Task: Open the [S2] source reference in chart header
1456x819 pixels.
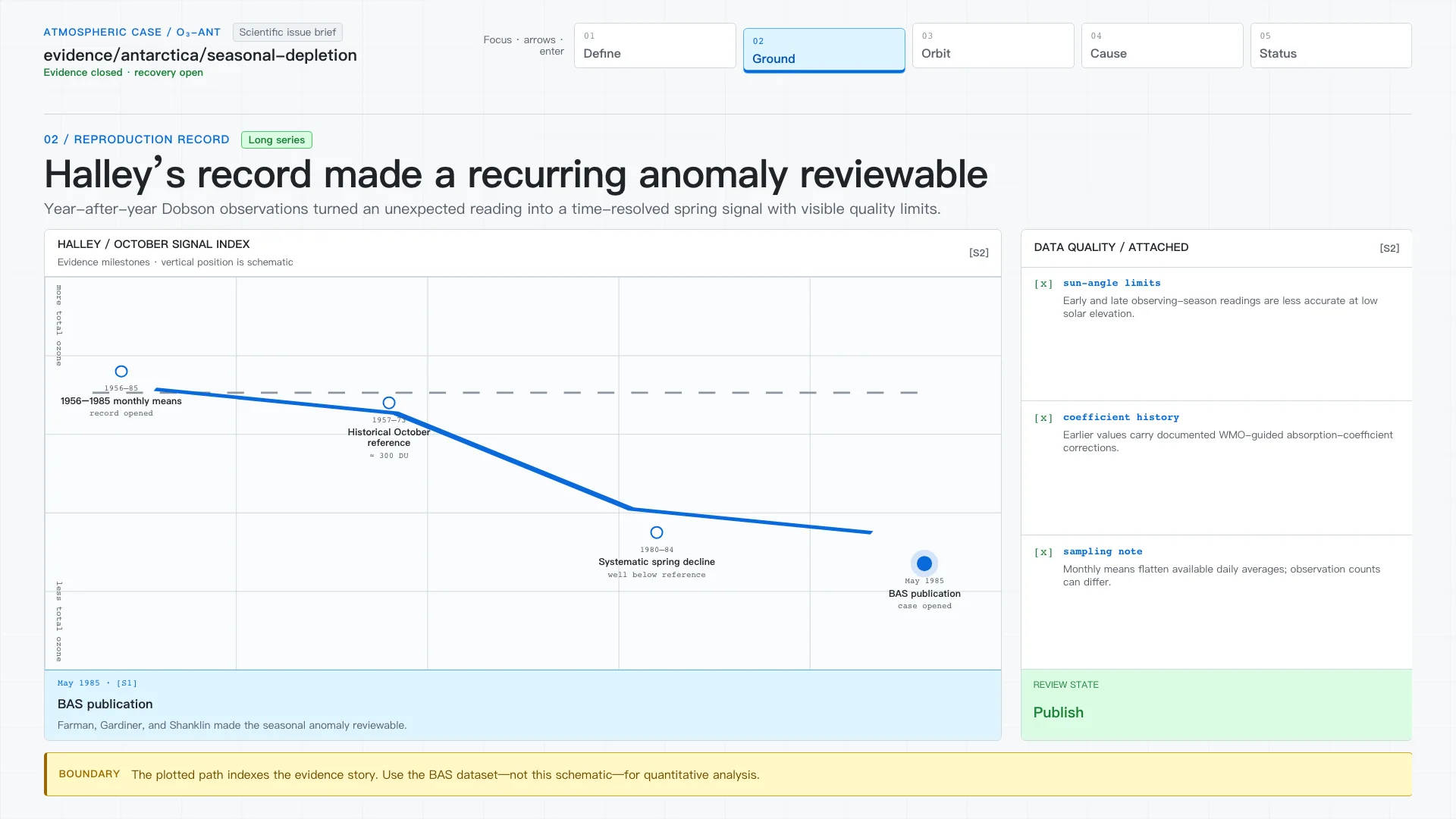Action: click(979, 253)
